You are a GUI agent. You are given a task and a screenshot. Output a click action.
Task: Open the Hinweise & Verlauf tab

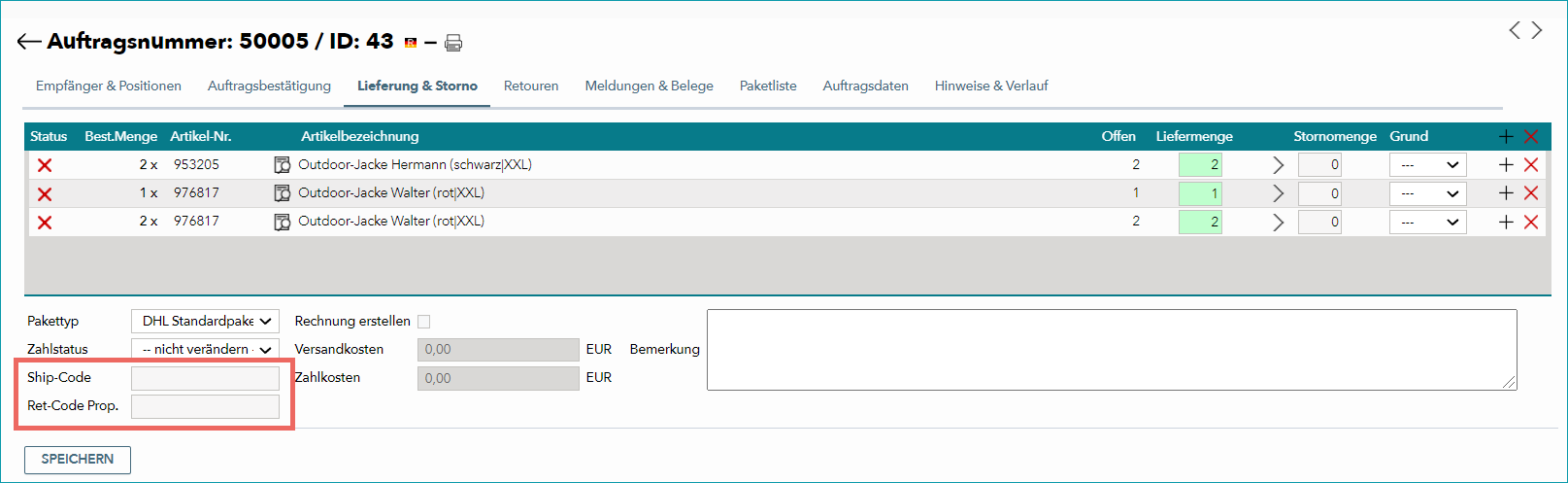coord(991,86)
